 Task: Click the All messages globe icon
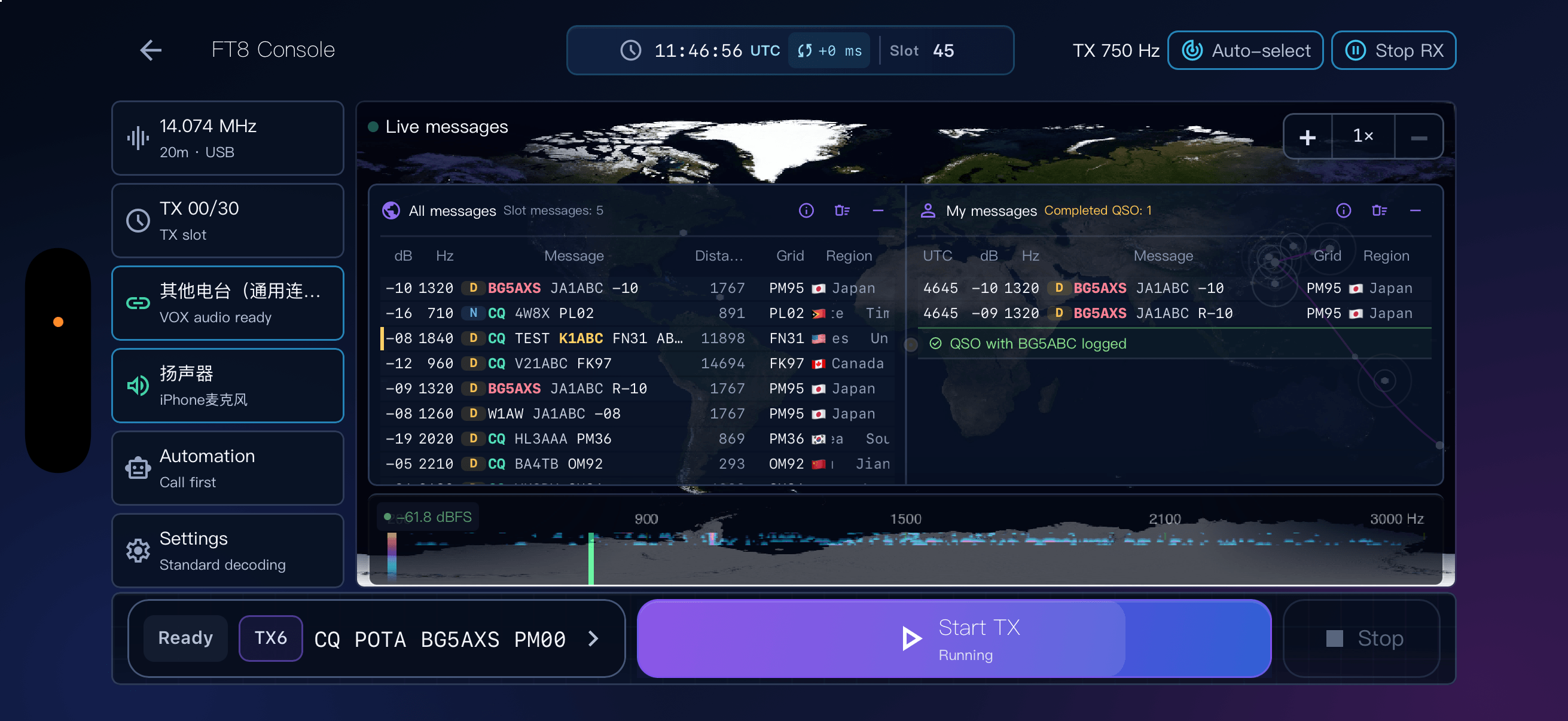[x=391, y=210]
